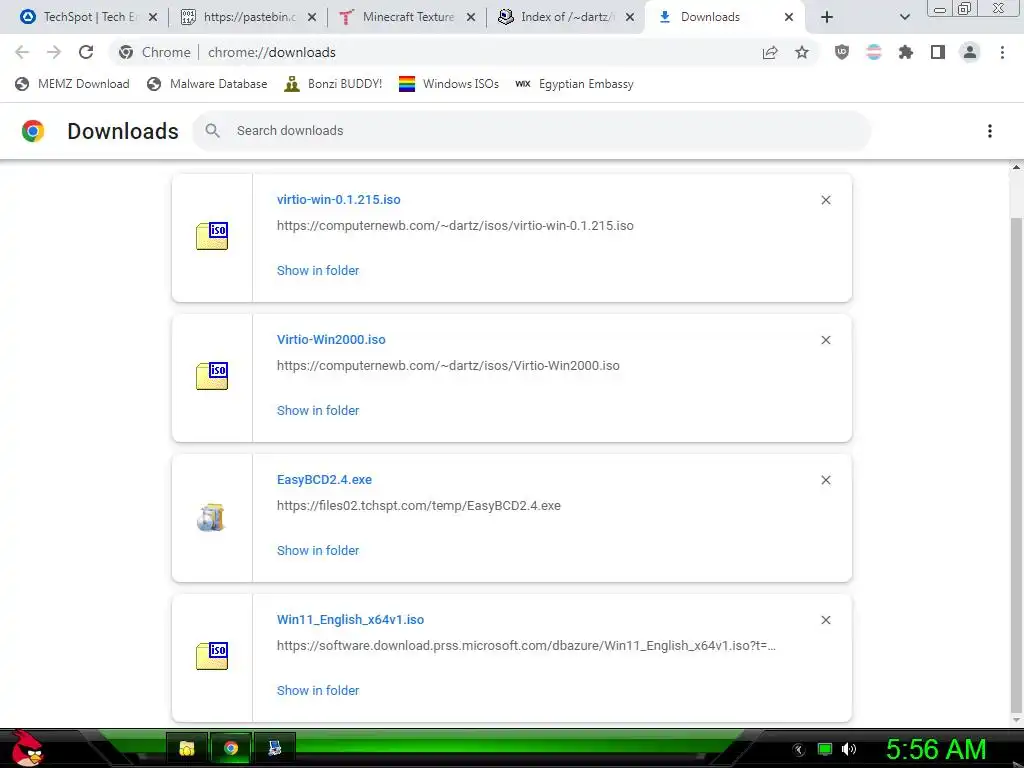Click the EasyBCD2.4.exe installer icon
Viewport: 1024px width, 768px height.
pos(211,517)
